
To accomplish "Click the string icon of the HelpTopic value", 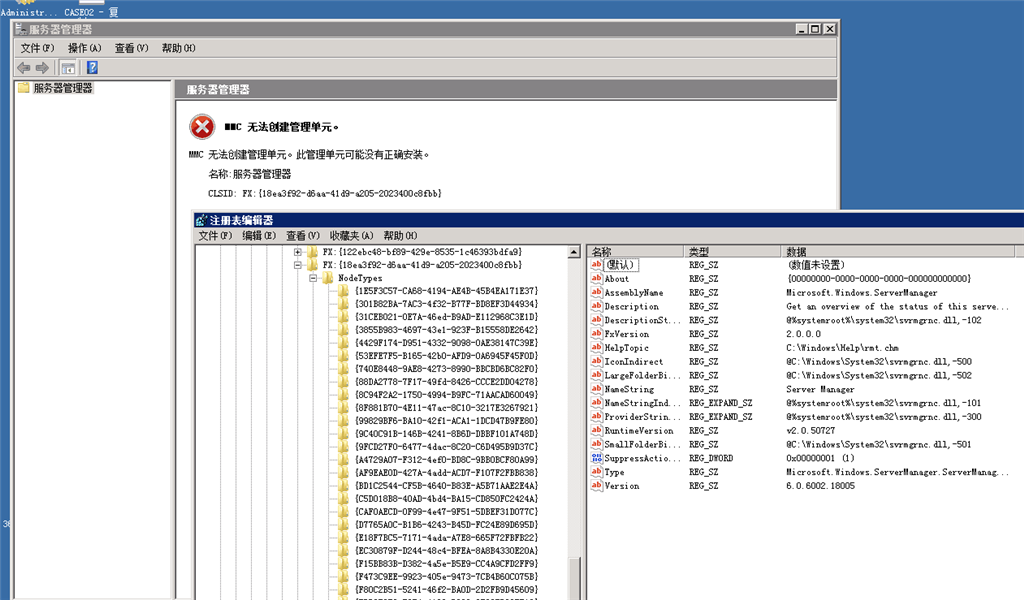I will (x=596, y=347).
